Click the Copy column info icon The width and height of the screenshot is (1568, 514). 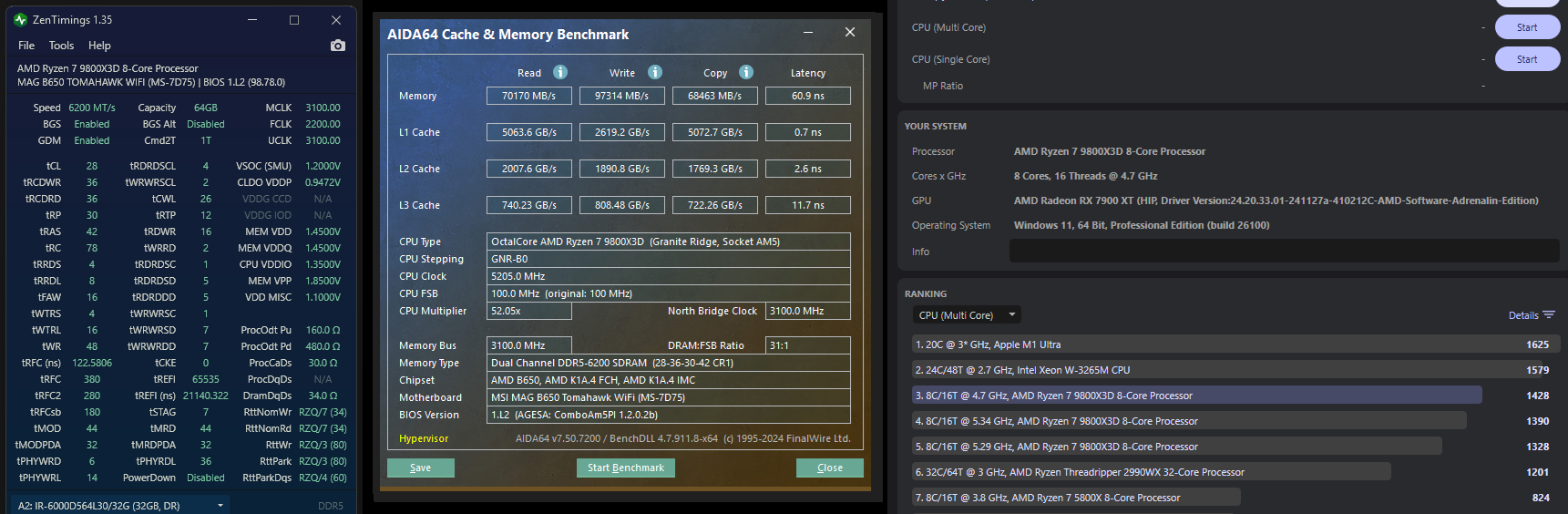tap(746, 72)
